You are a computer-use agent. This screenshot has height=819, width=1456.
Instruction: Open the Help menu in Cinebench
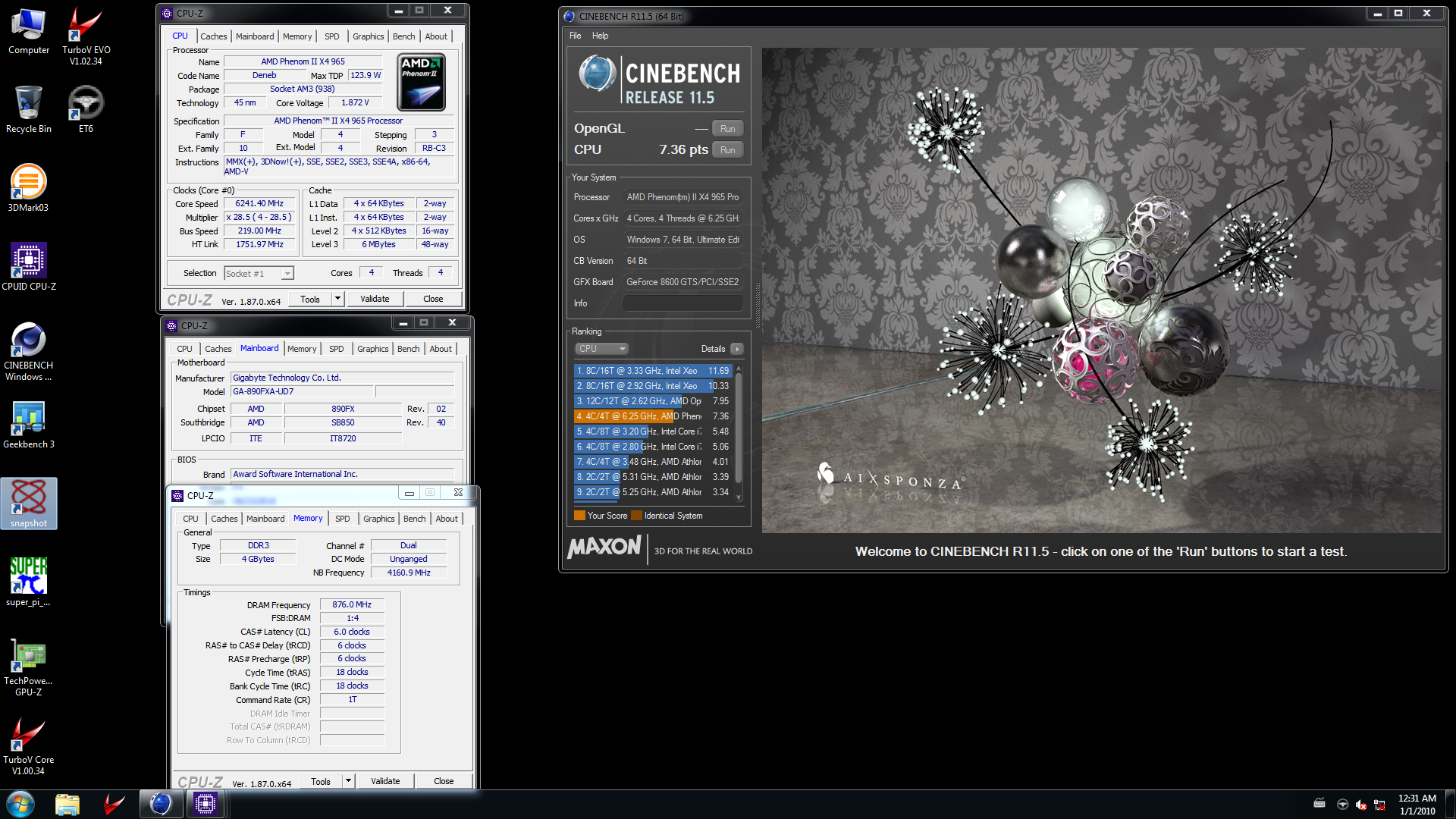(x=600, y=36)
